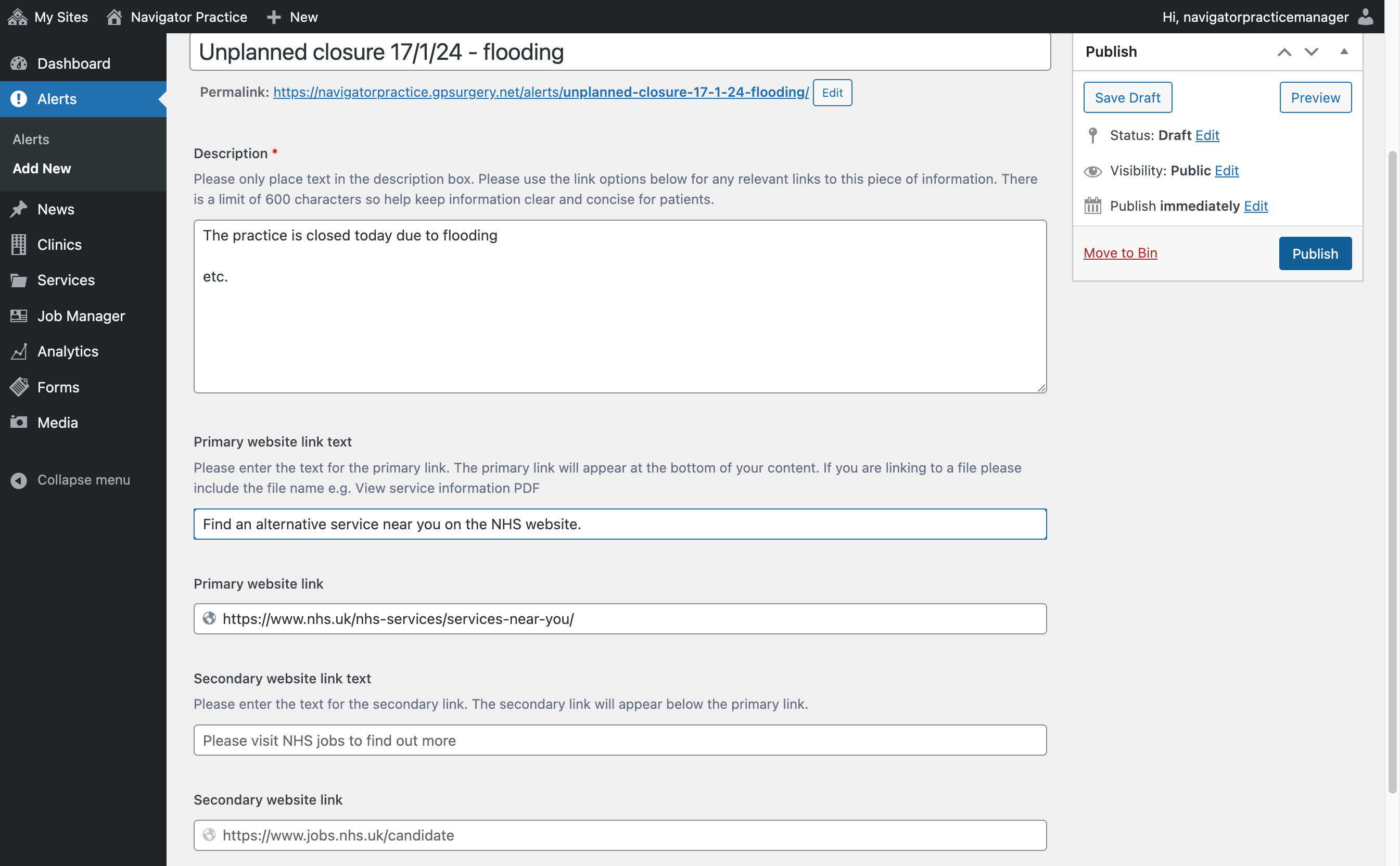This screenshot has height=866, width=1400.
Task: Click the Analytics chart icon
Action: click(19, 351)
